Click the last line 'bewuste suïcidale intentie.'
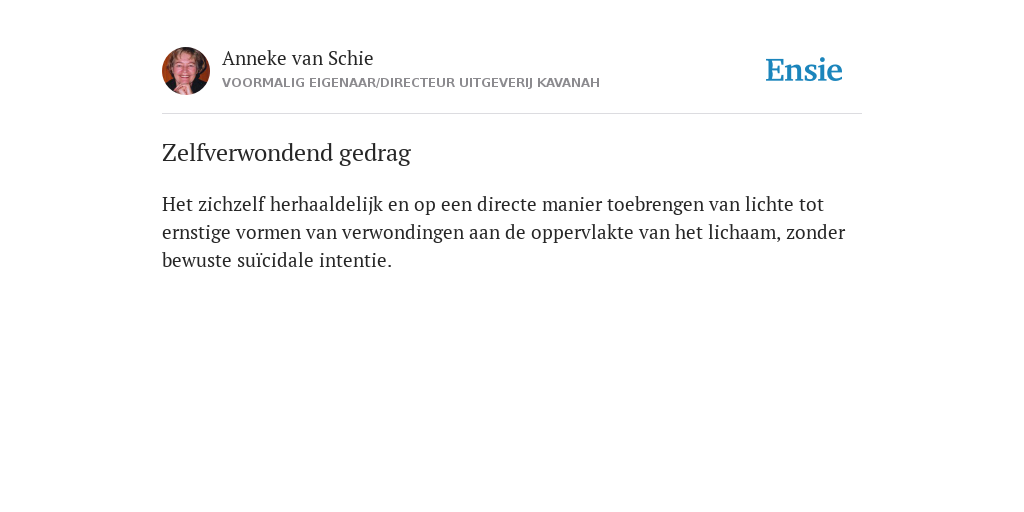Image resolution: width=1024 pixels, height=512 pixels. [x=277, y=261]
